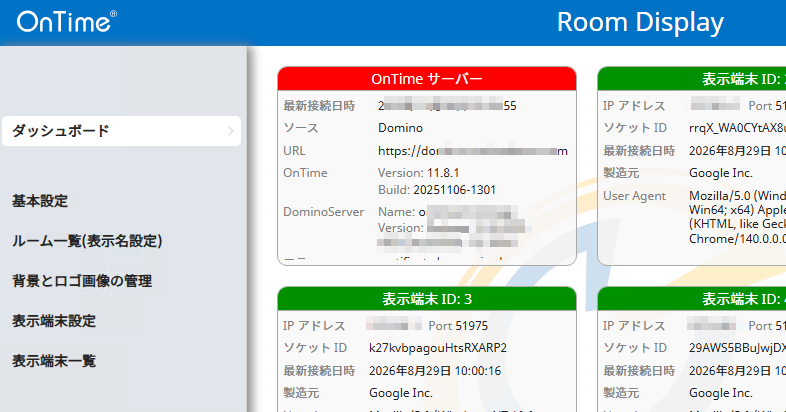Click the Room Display title in the header
Image resolution: width=786 pixels, height=412 pixels.
tap(640, 23)
